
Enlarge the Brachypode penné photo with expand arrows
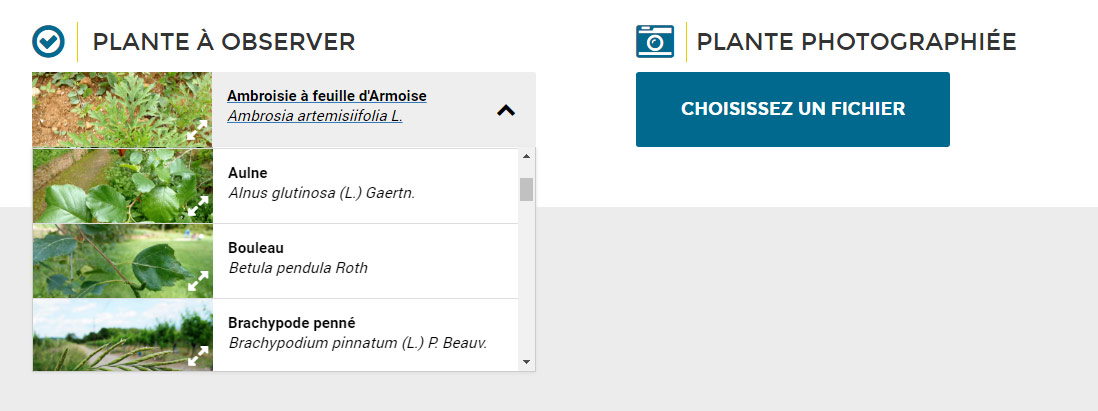point(198,356)
